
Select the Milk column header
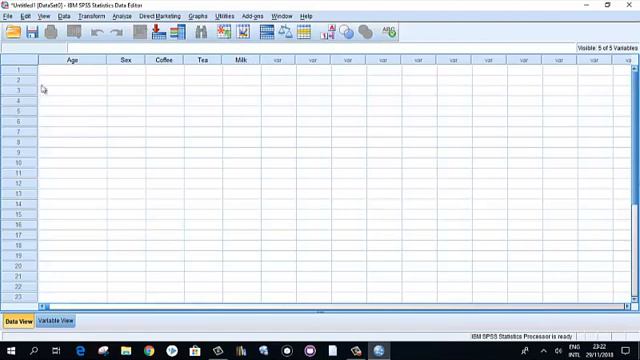pyautogui.click(x=241, y=60)
